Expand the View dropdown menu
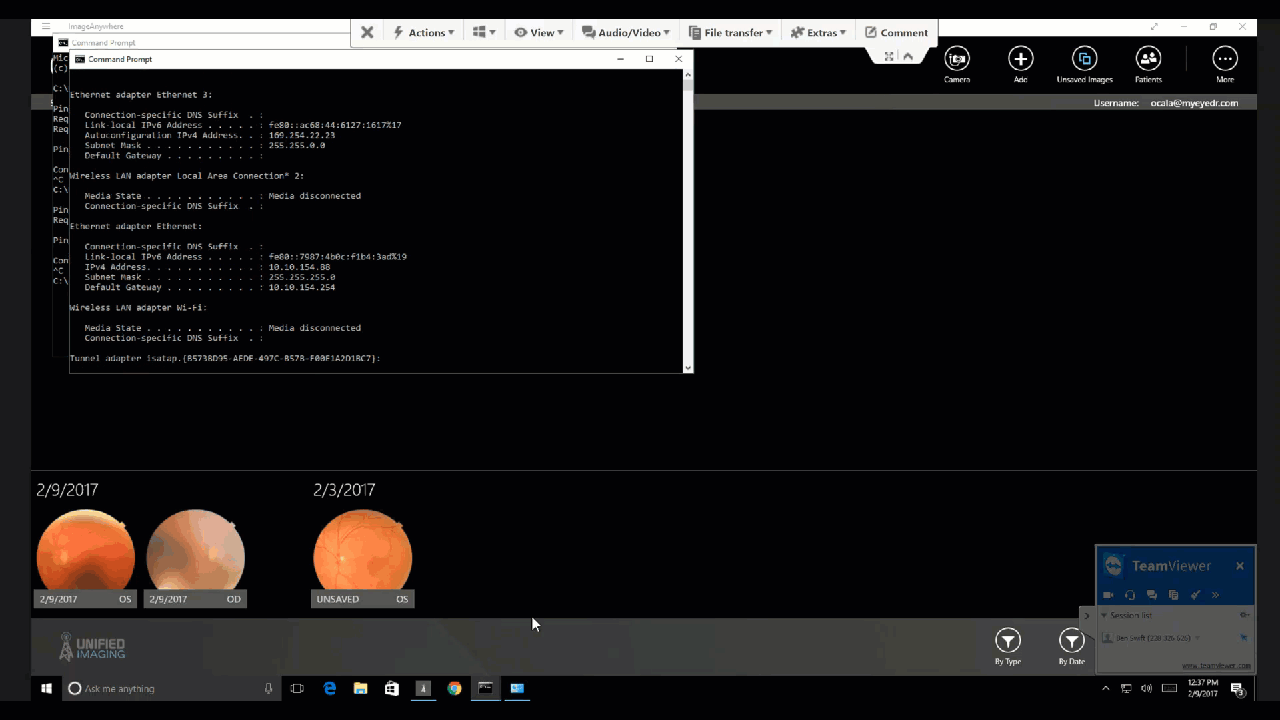Viewport: 1280px width, 720px height. coord(539,32)
